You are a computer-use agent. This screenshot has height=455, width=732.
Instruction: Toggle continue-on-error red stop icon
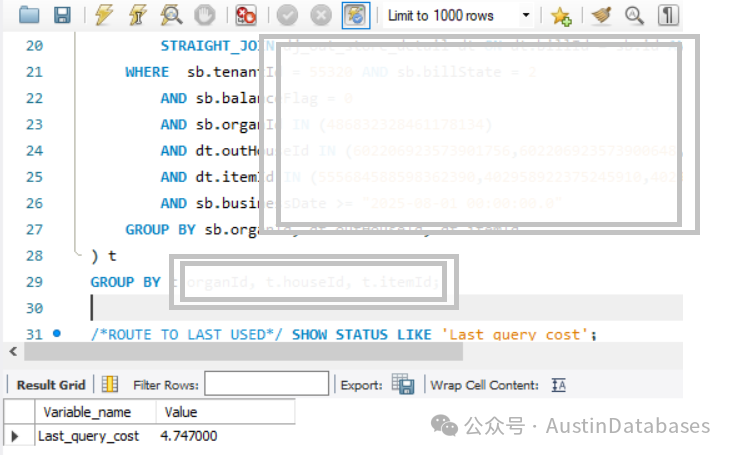[x=246, y=15]
